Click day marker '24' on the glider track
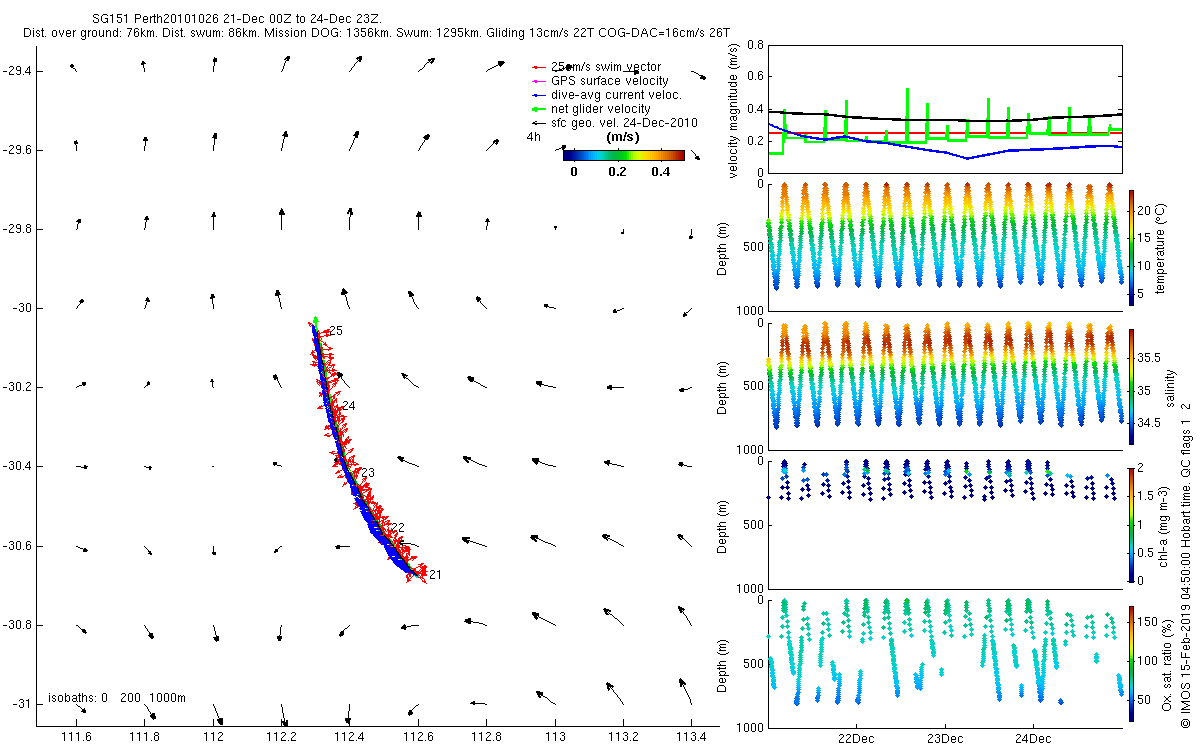 [348, 406]
